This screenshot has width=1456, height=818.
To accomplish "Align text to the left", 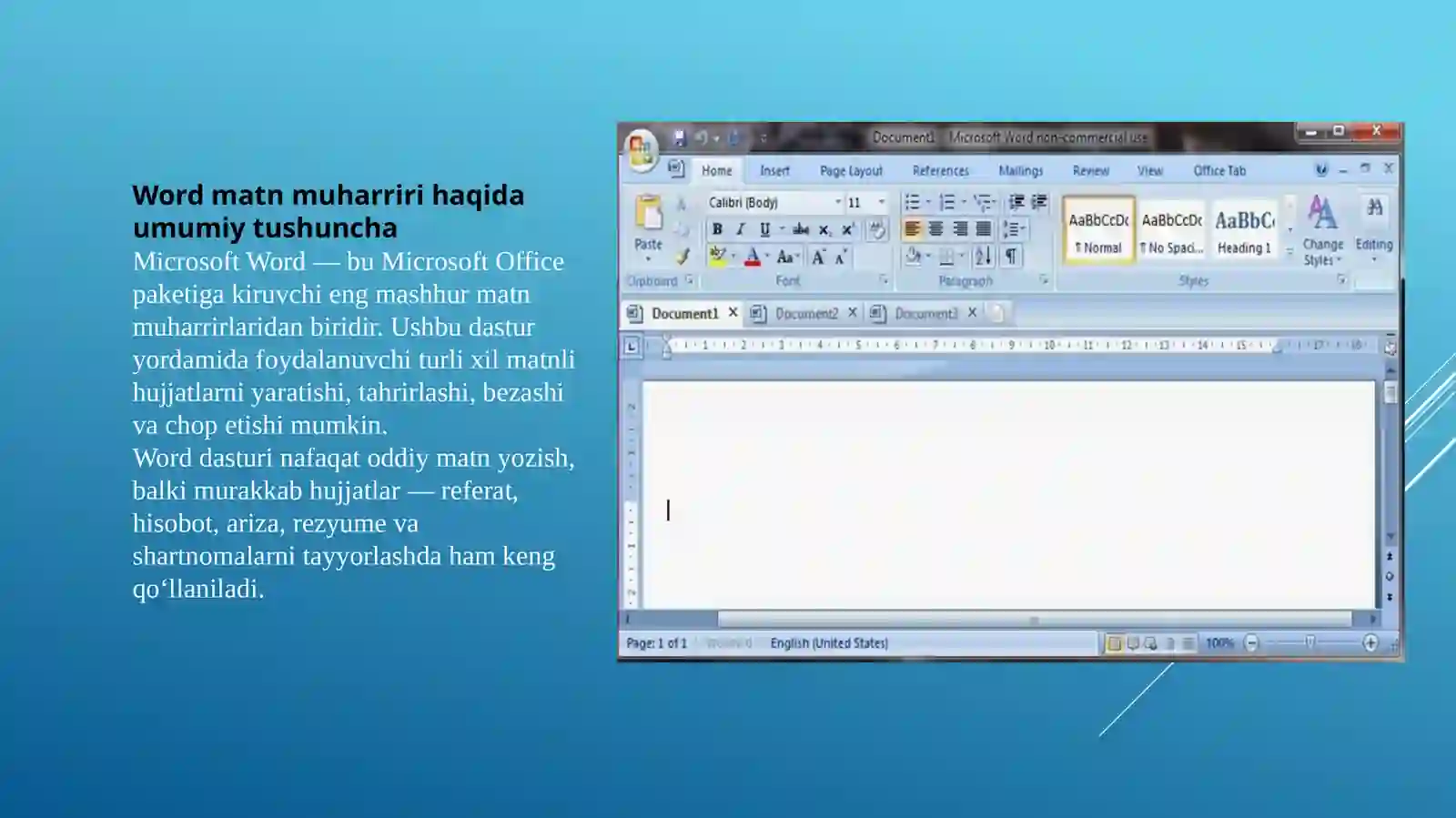I will 912,229.
